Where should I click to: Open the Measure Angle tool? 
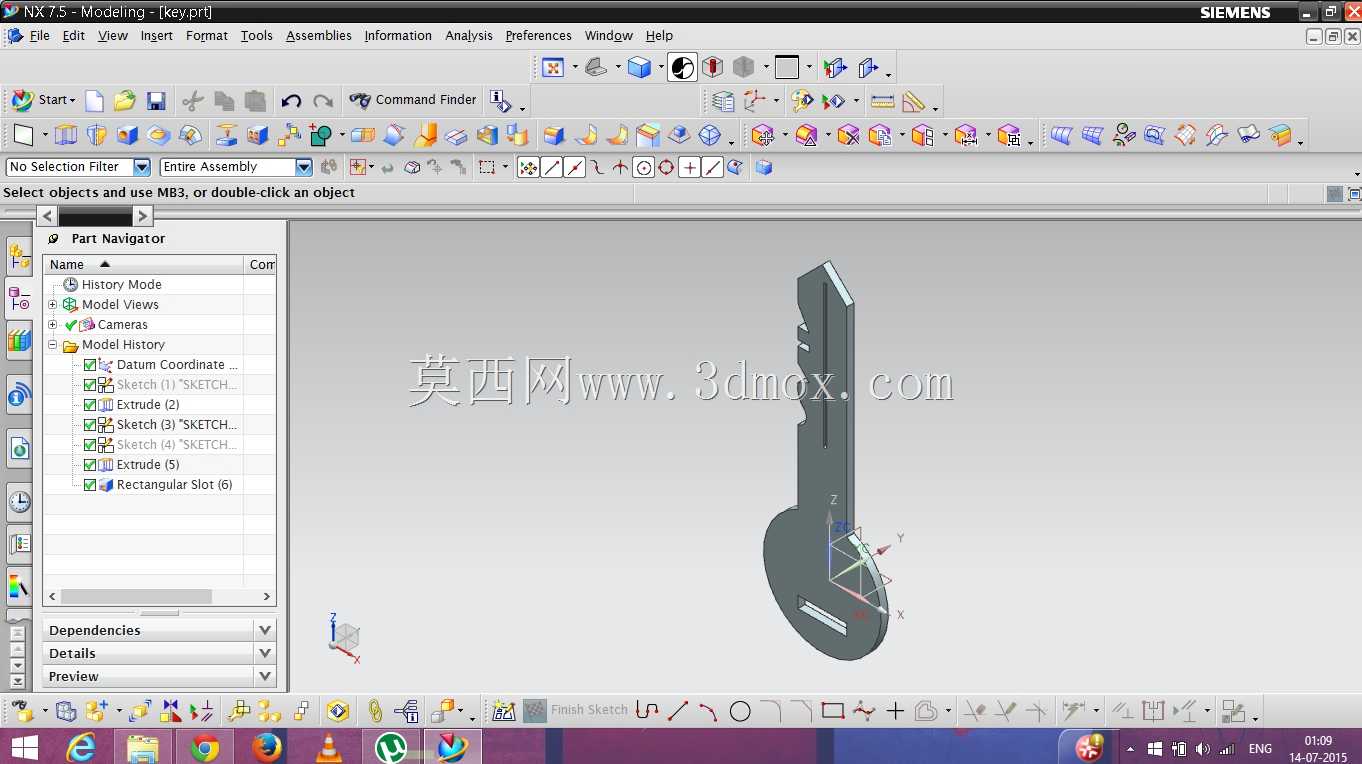coord(912,101)
